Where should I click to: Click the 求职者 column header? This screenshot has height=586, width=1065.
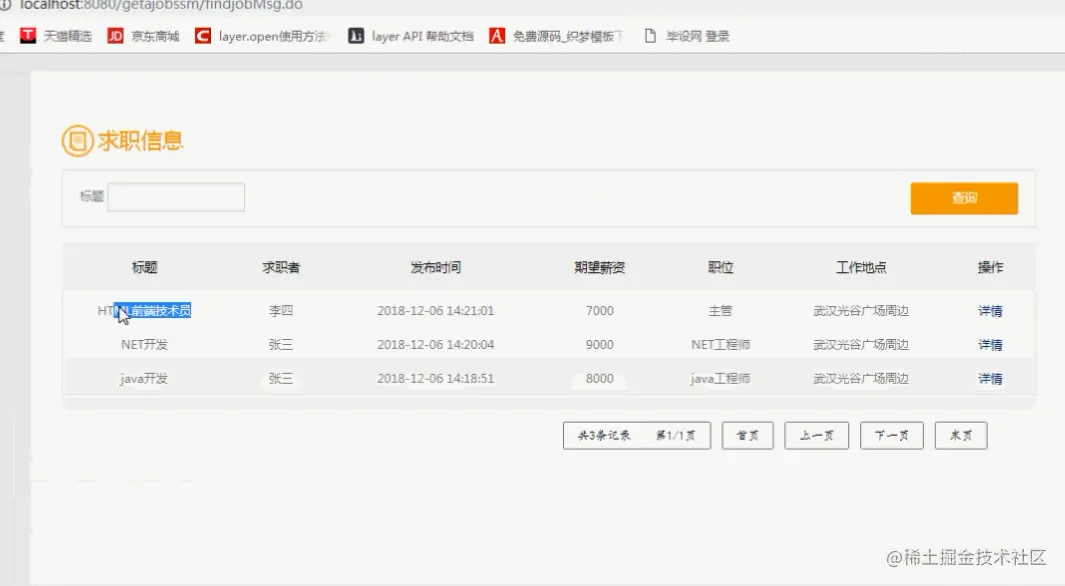[281, 268]
